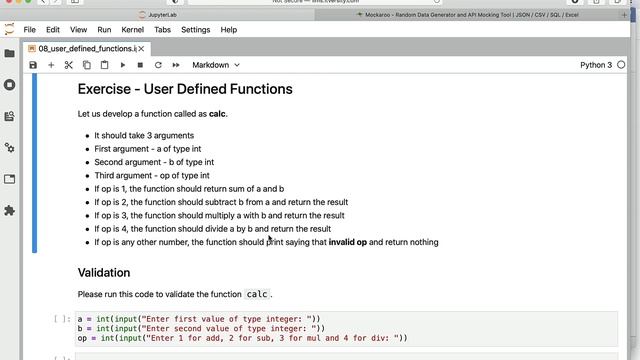Click 'If op is 2' subtract bullet line

pos(221,202)
